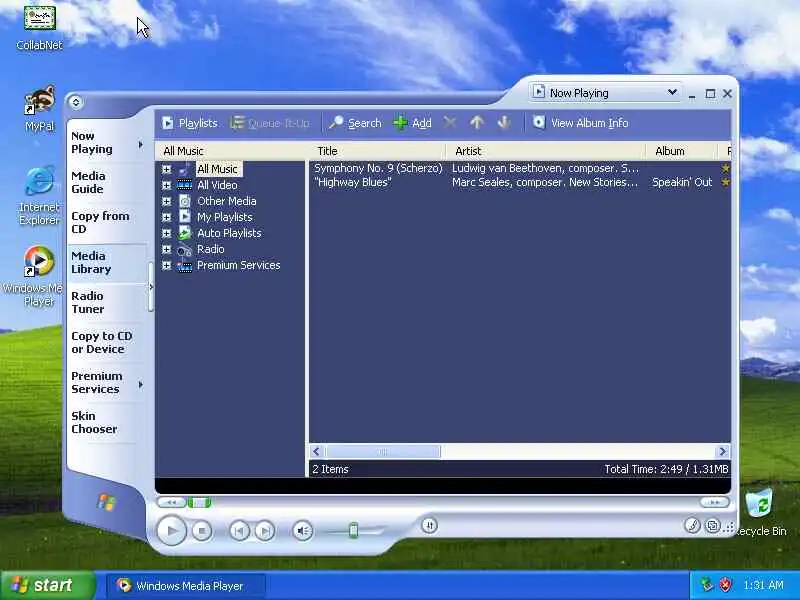Mute the player sound
This screenshot has width=800, height=600.
(303, 531)
